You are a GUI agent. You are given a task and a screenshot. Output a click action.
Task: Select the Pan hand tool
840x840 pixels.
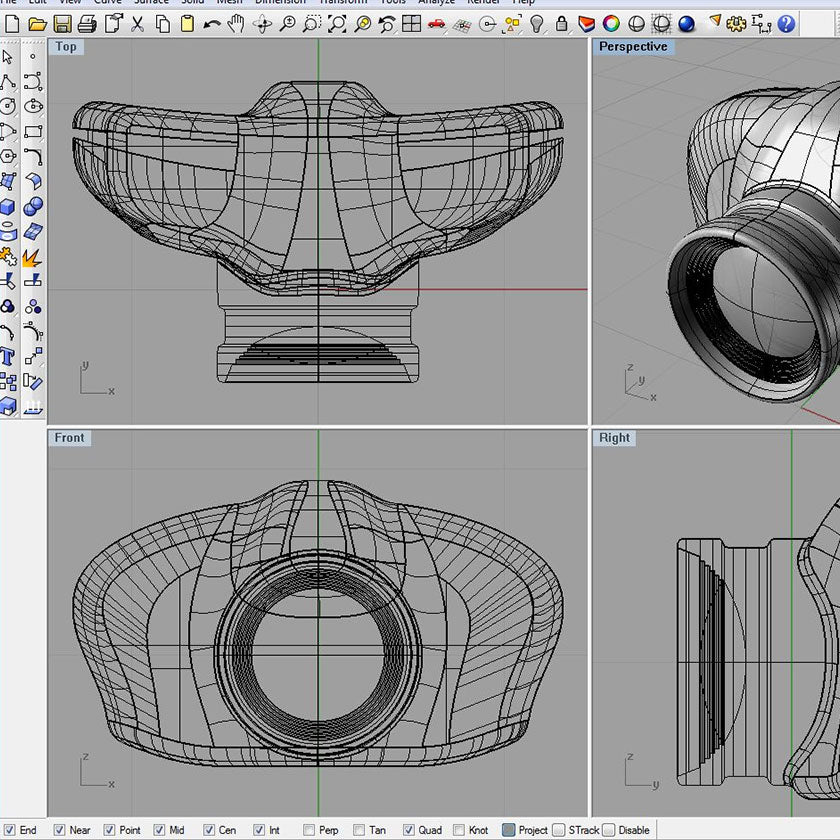point(236,23)
